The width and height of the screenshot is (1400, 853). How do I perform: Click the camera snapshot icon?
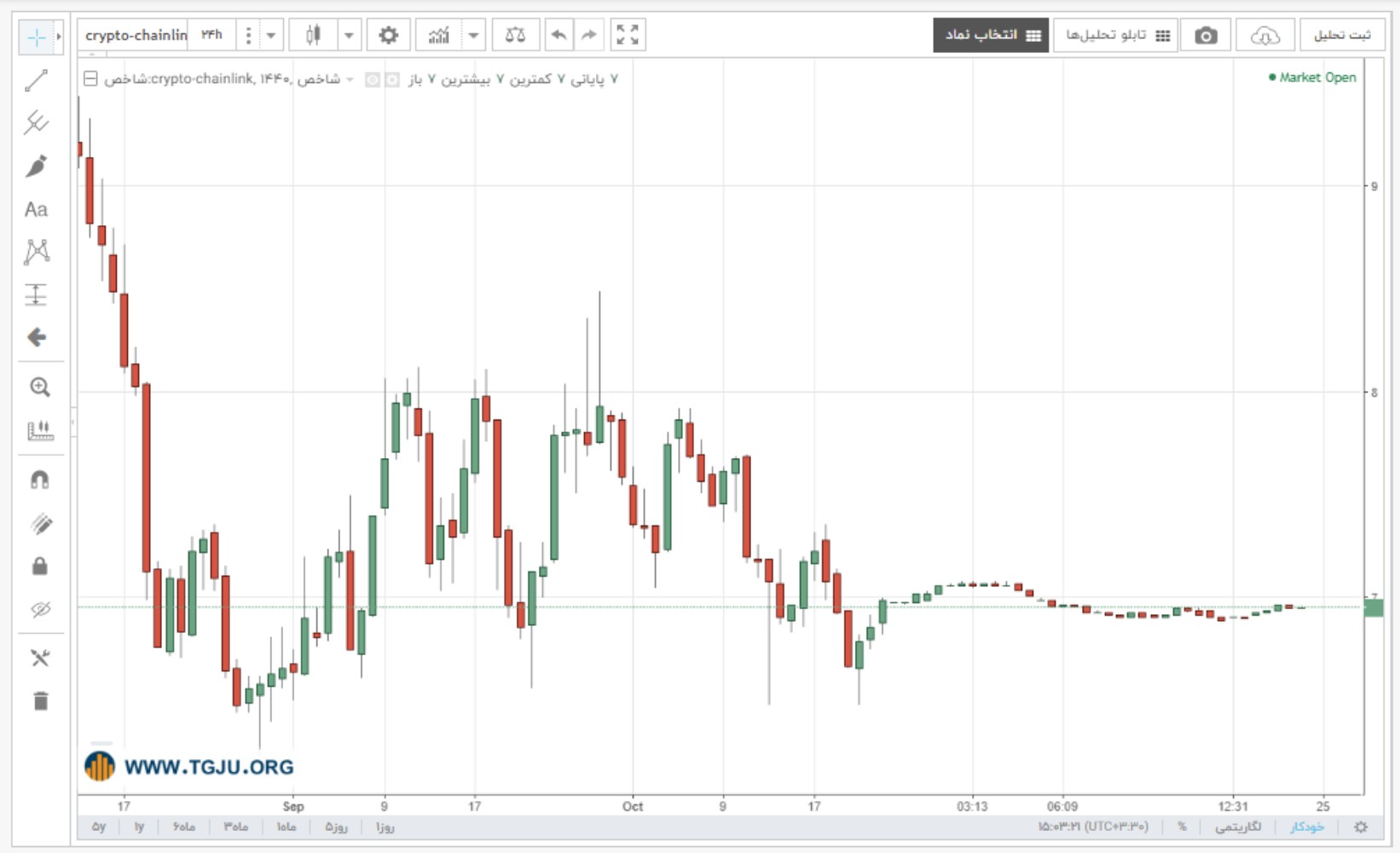click(1206, 35)
